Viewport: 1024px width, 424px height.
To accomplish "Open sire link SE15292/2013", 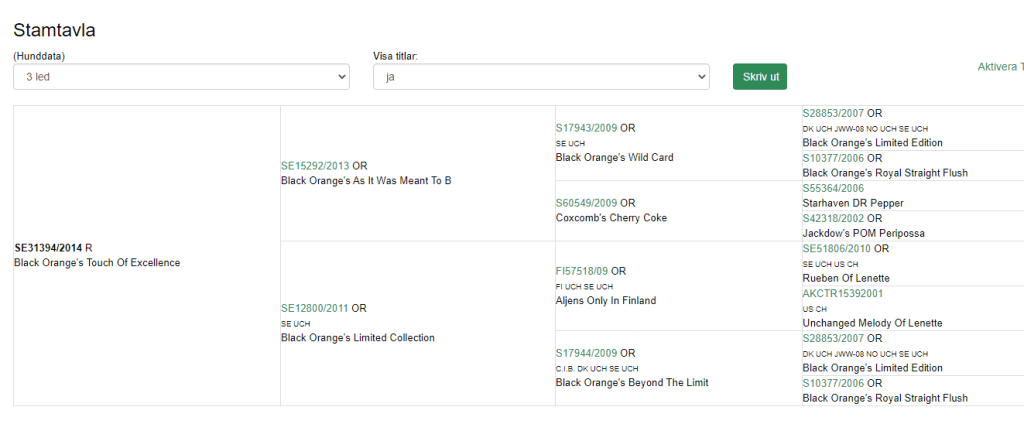I will [315, 165].
